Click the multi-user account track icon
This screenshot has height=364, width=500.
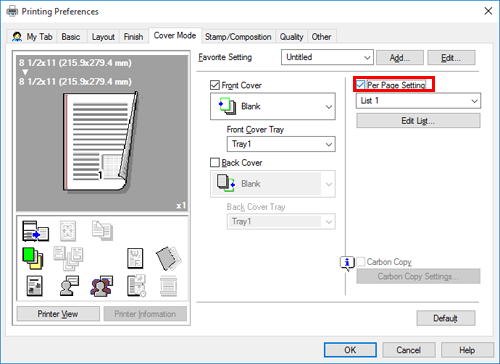[102, 286]
